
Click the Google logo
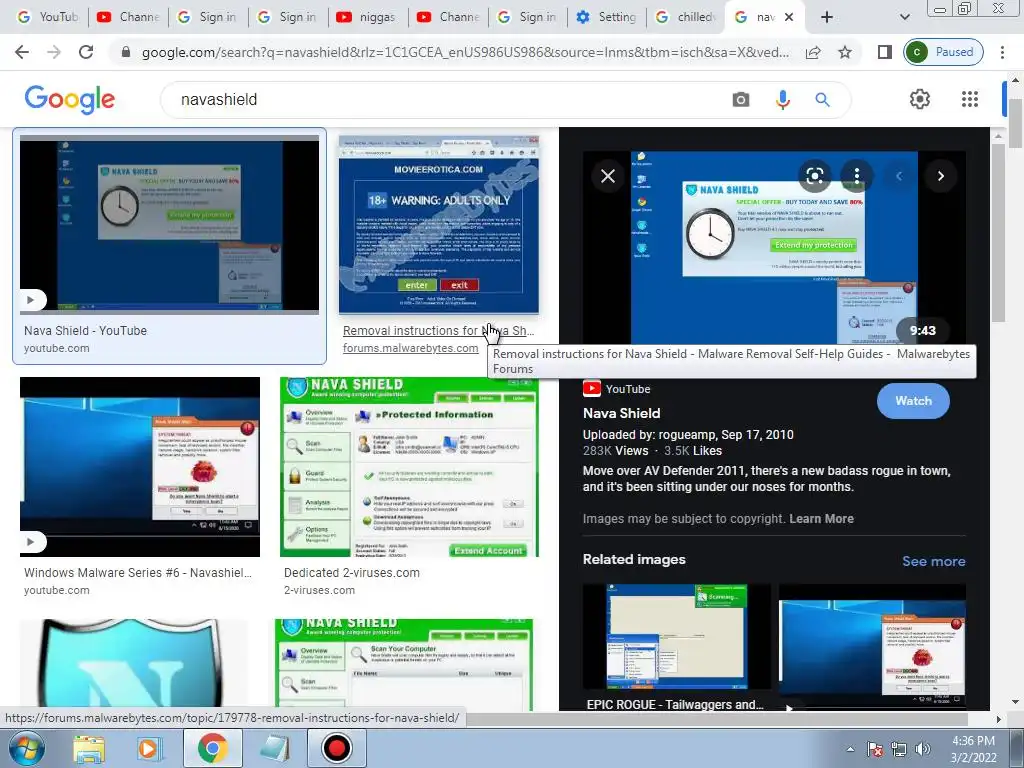tap(70, 99)
